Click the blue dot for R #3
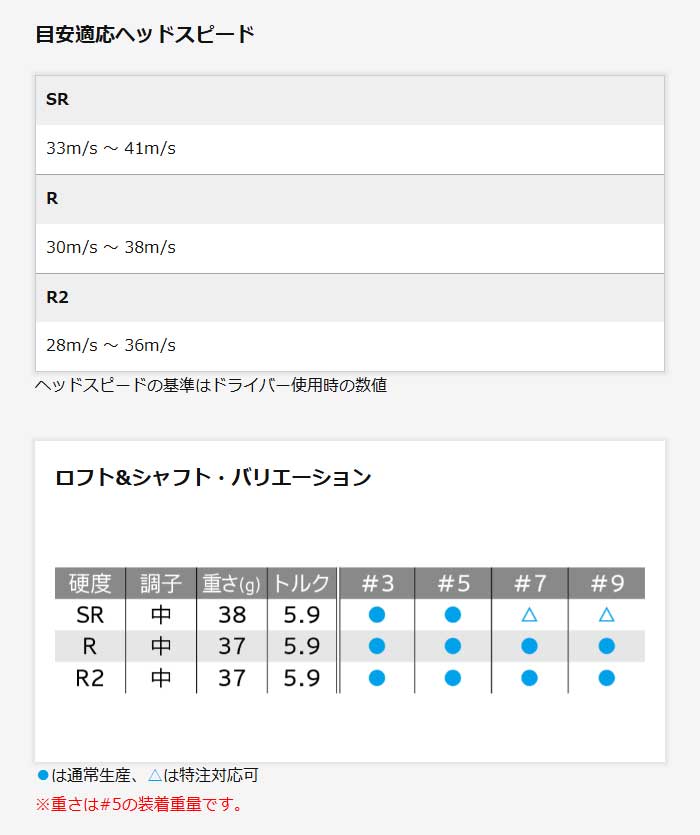 pyautogui.click(x=376, y=646)
